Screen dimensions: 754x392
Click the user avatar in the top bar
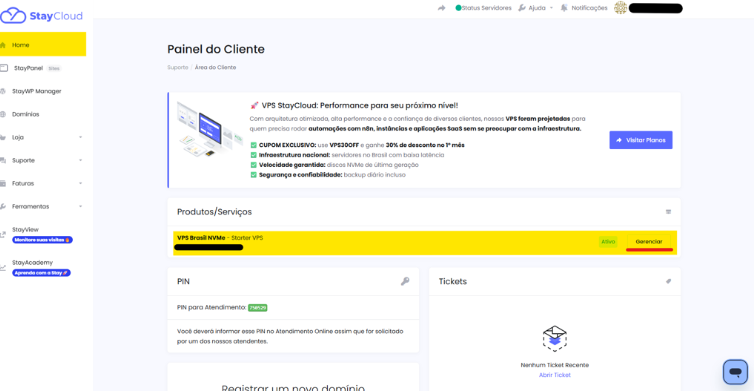point(621,8)
